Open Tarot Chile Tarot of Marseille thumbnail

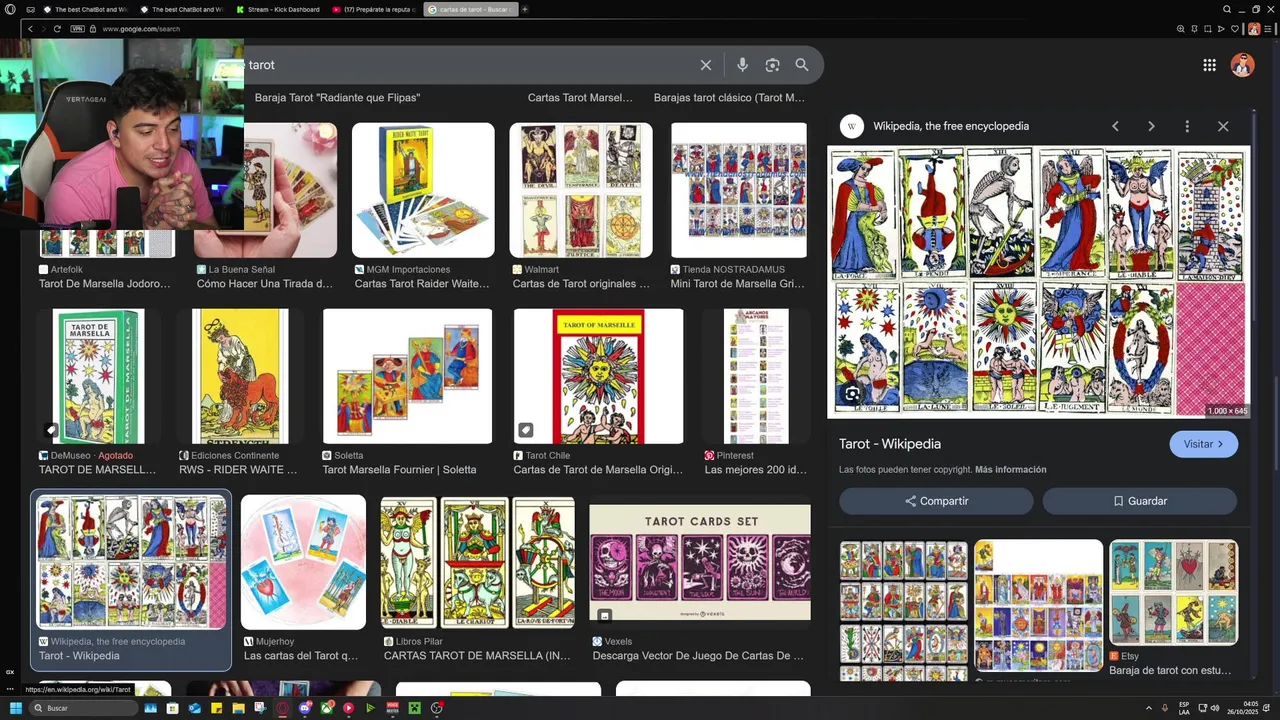[x=598, y=376]
